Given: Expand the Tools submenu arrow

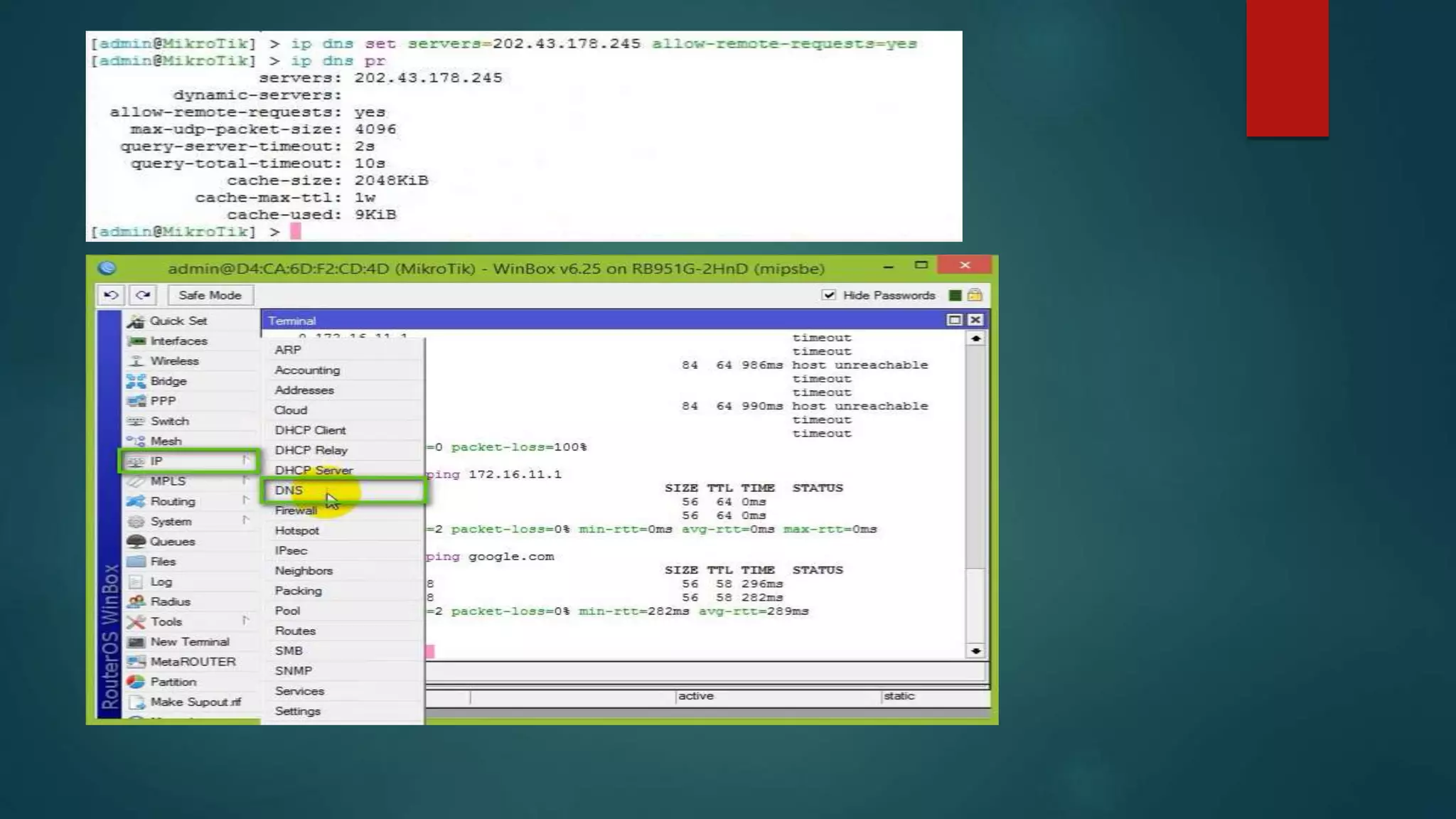Looking at the screenshot, I should click(245, 621).
